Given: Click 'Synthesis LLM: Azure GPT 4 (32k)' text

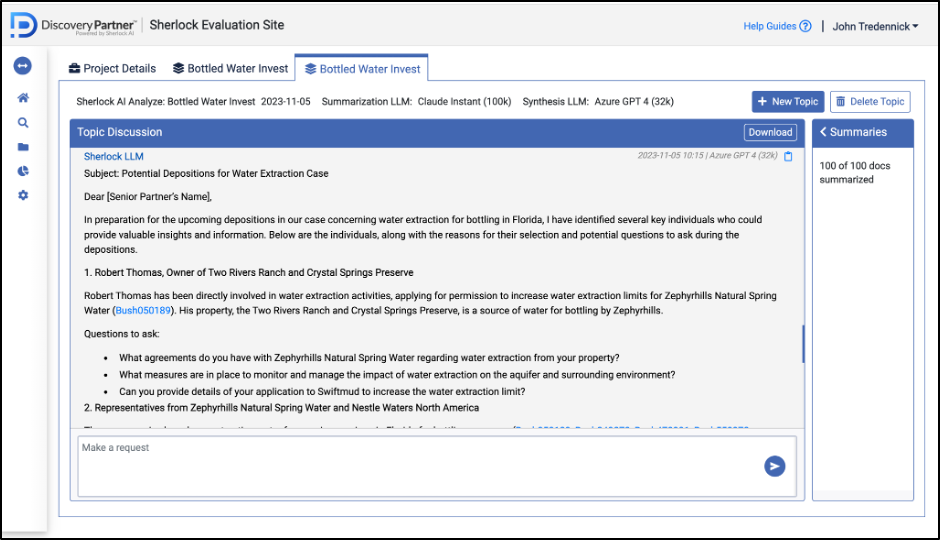Looking at the screenshot, I should click(598, 102).
